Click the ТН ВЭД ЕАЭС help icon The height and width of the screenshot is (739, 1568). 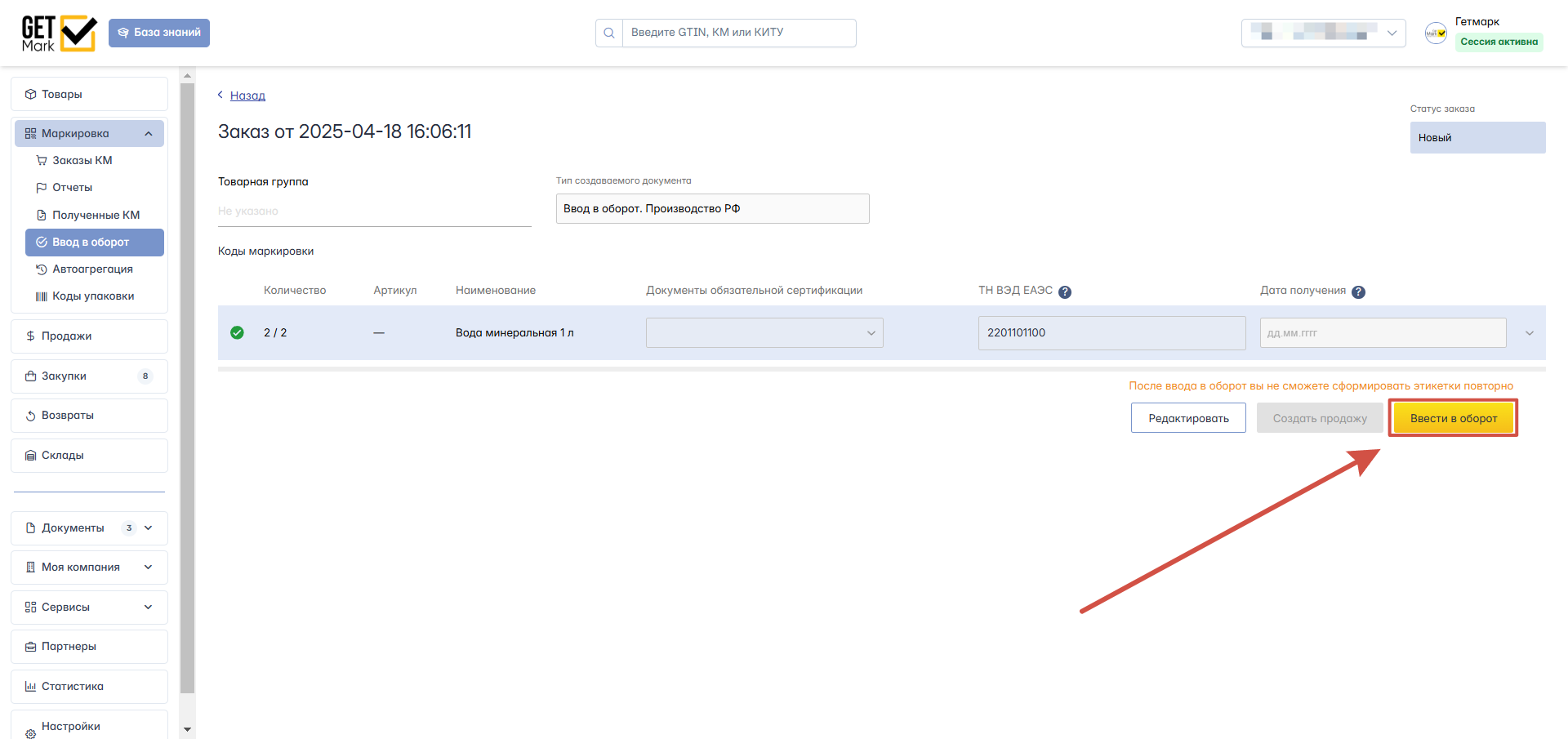1065,292
